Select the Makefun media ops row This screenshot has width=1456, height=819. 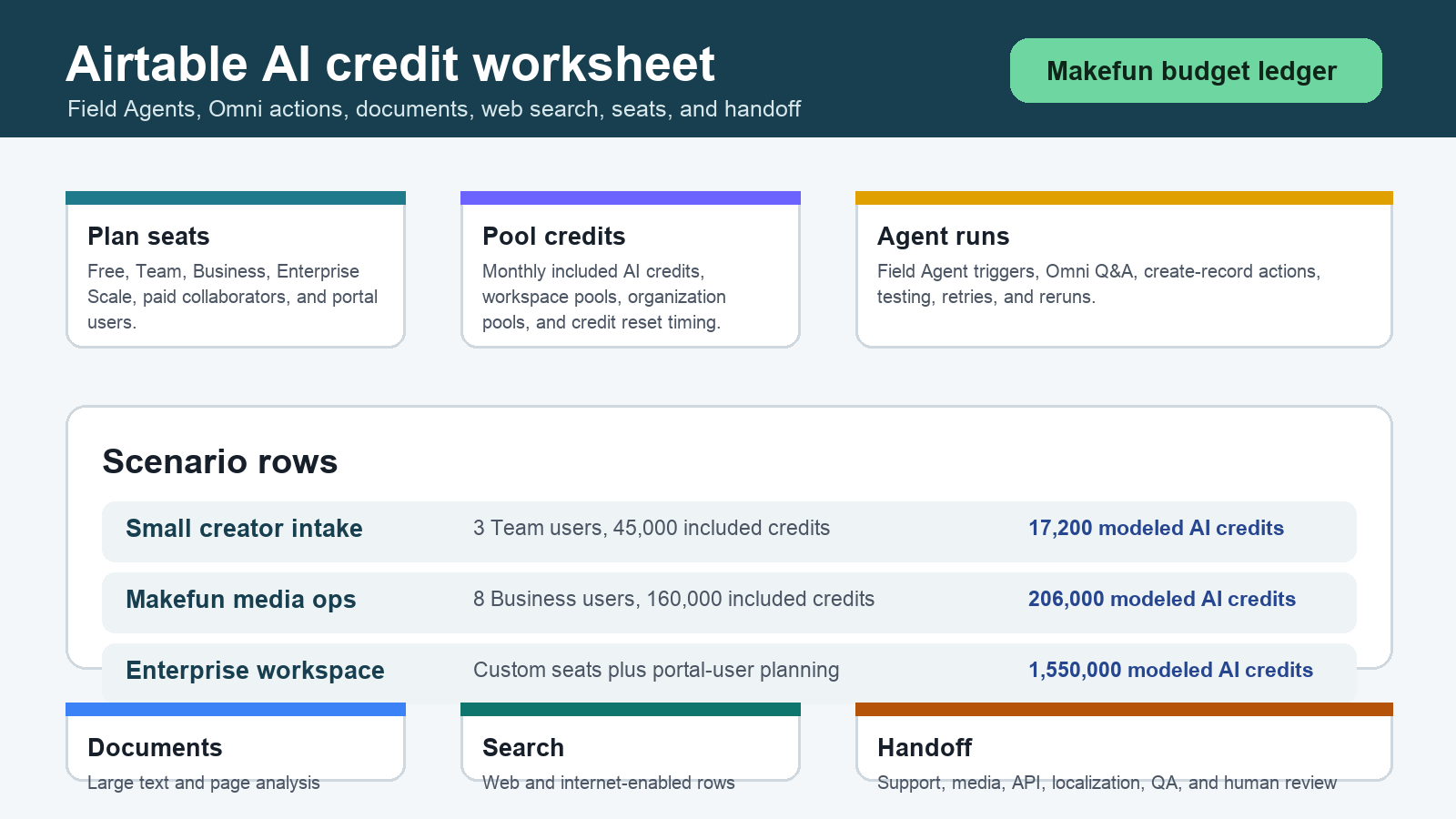[x=729, y=602]
